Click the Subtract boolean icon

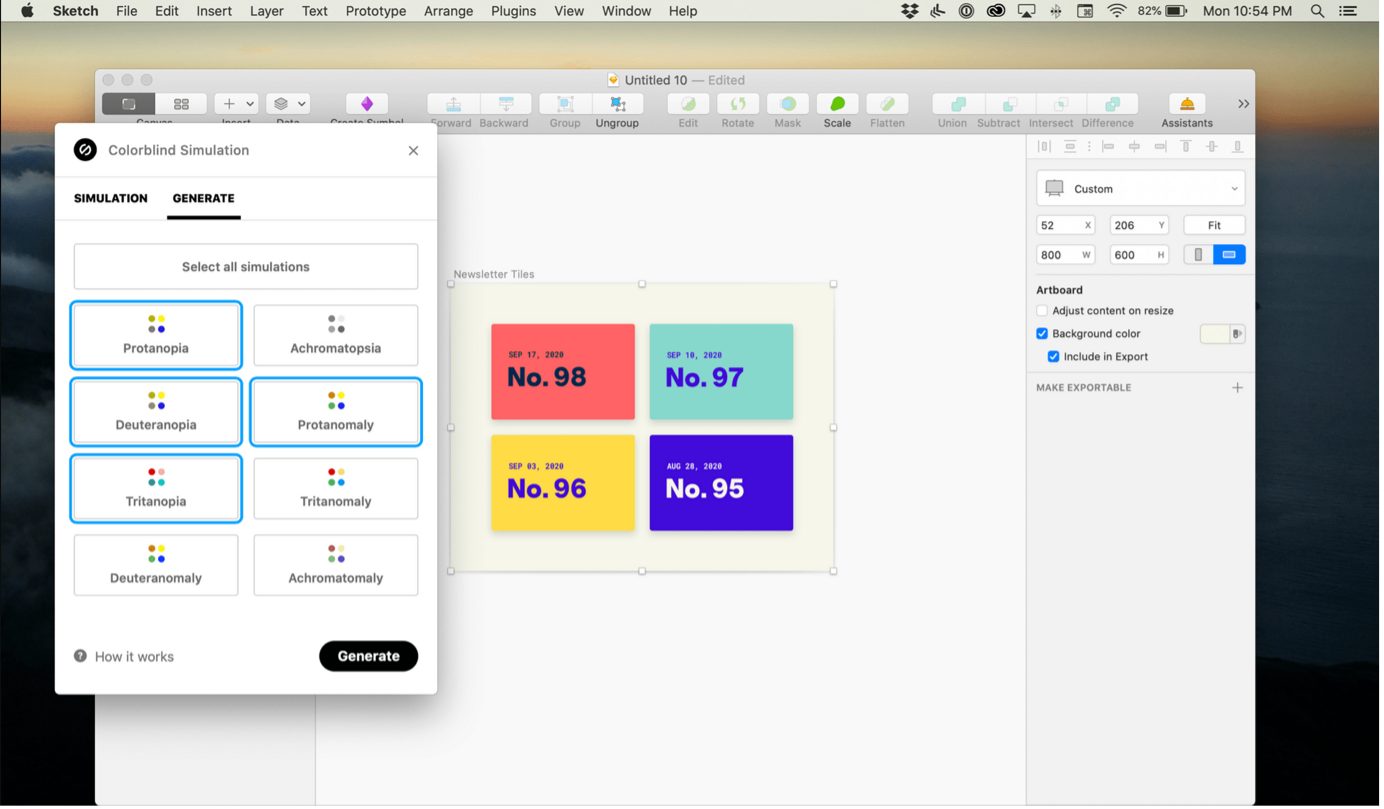(x=1011, y=104)
